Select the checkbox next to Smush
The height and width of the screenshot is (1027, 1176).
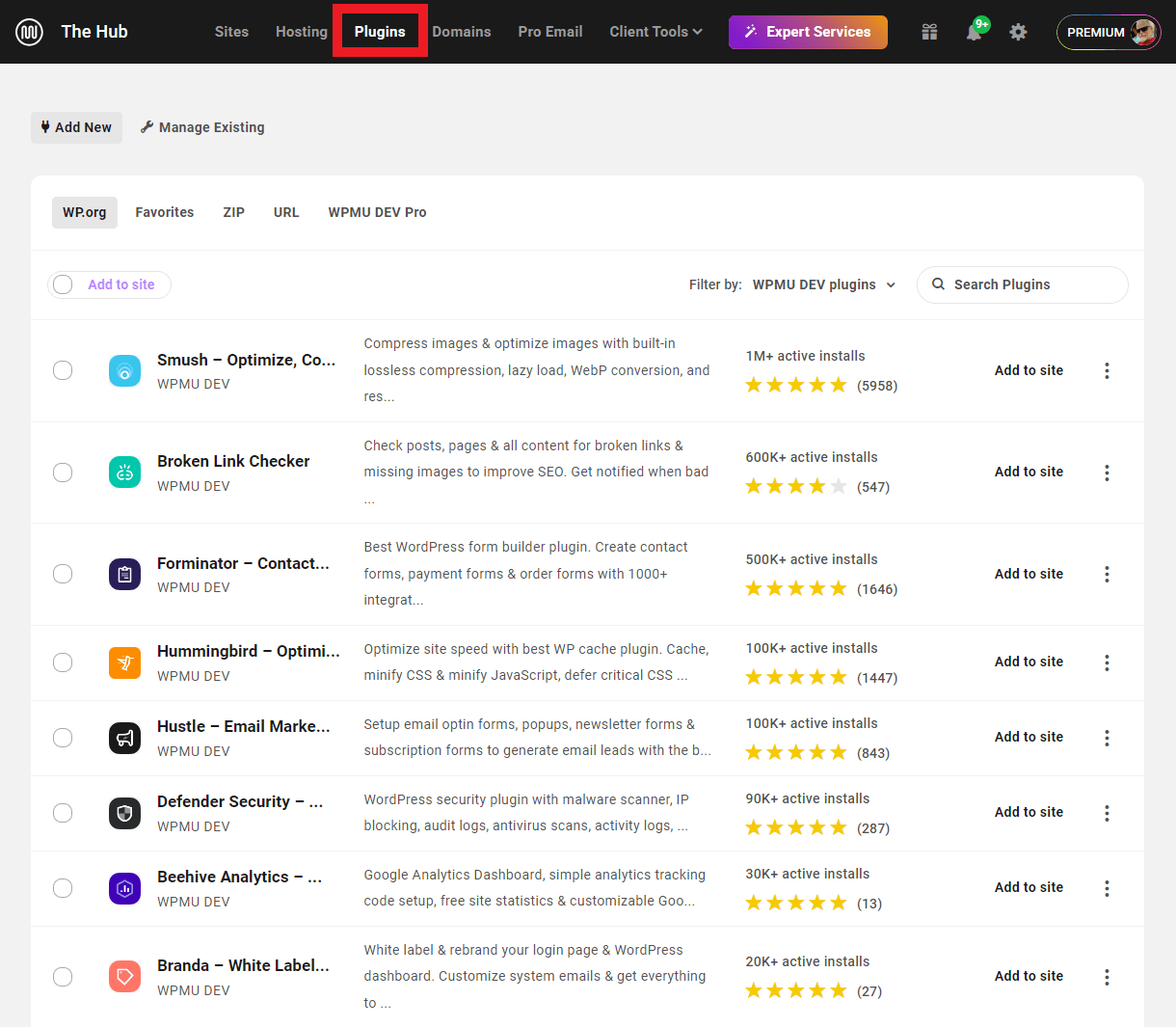click(x=63, y=370)
